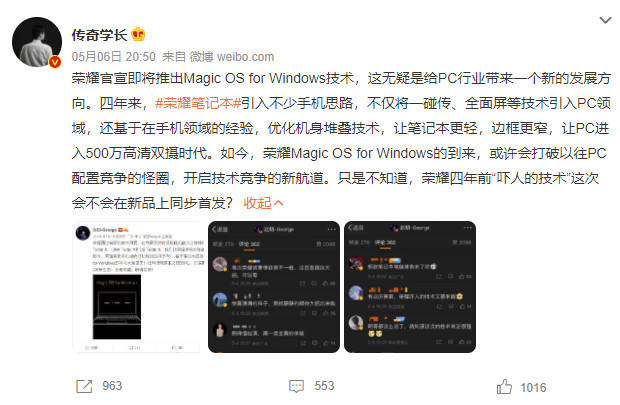Click the crown membership badge
620x405 pixels.
point(138,34)
